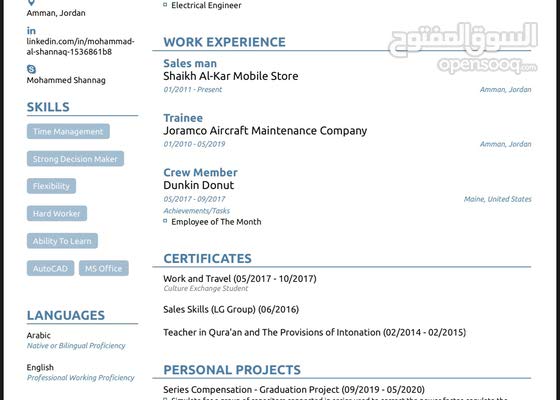Click the MS Office skill tag
The width and height of the screenshot is (560, 400).
coord(104,268)
